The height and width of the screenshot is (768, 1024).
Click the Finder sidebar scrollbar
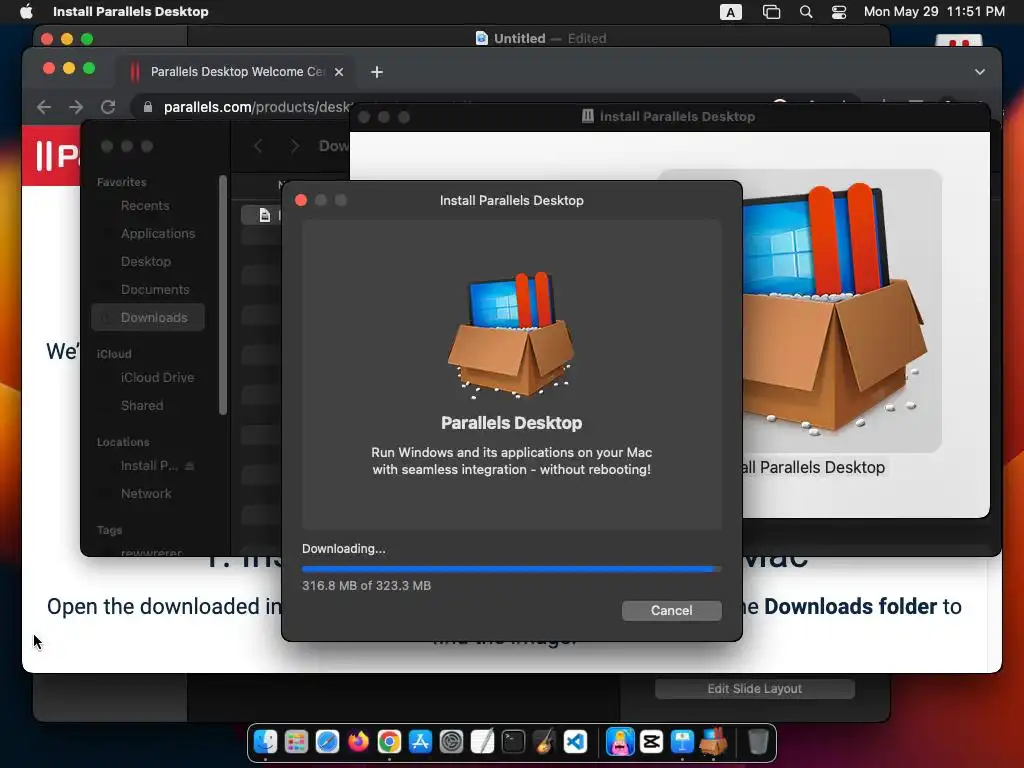[x=223, y=294]
